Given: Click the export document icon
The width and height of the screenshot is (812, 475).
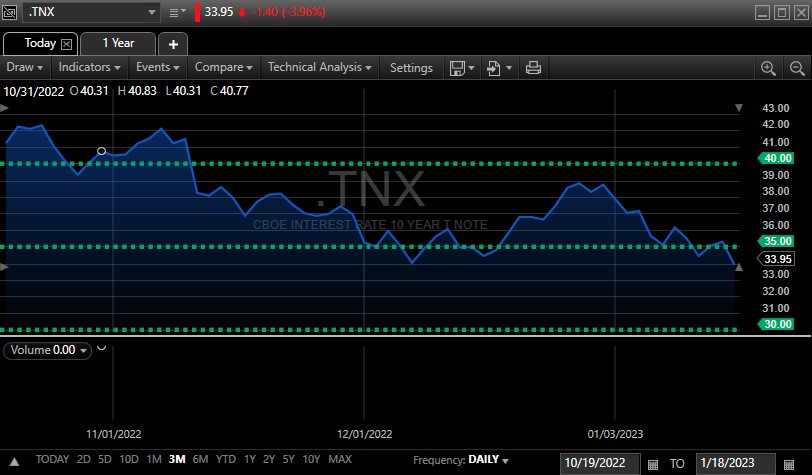Looking at the screenshot, I should [x=494, y=68].
